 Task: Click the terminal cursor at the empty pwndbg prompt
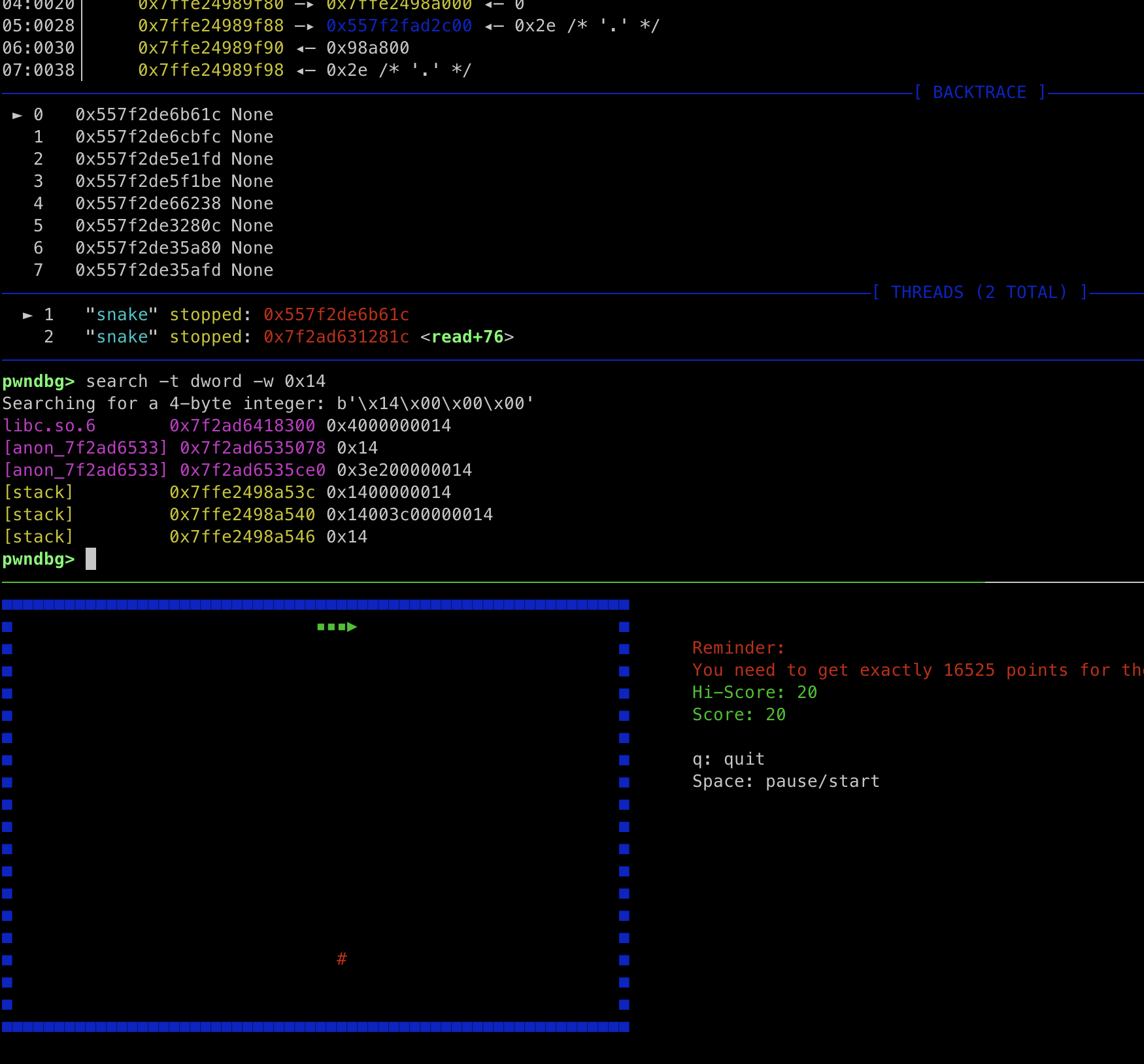pyautogui.click(x=91, y=559)
